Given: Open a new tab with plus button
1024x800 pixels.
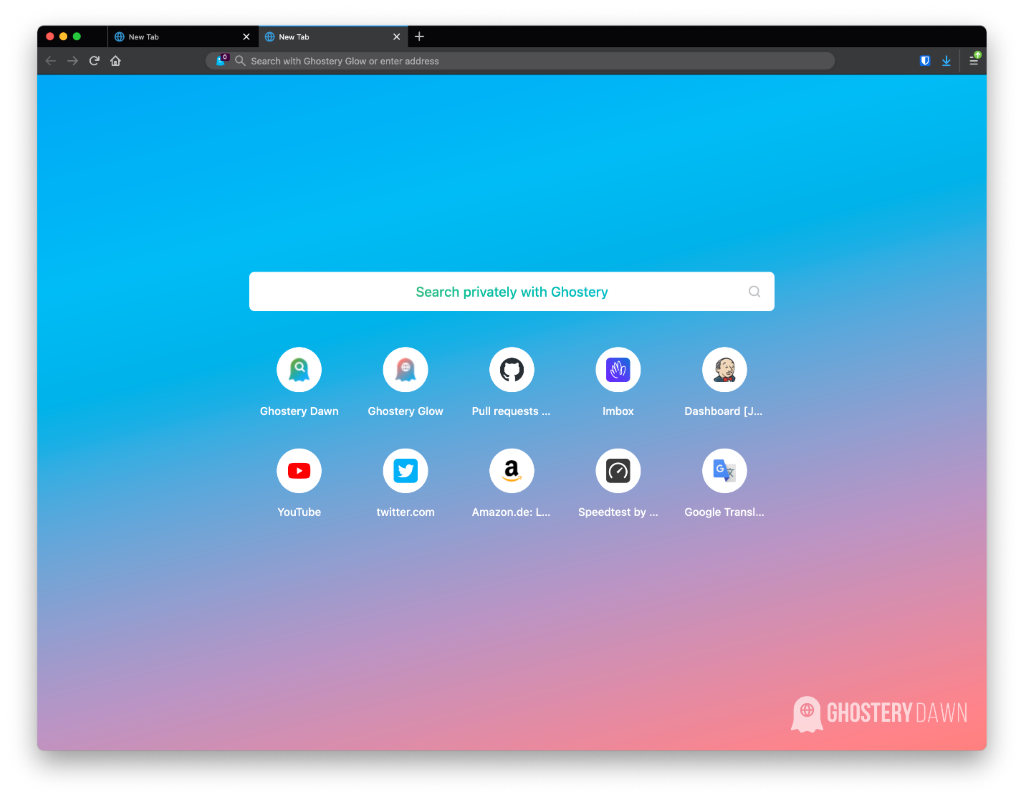Looking at the screenshot, I should coord(419,37).
